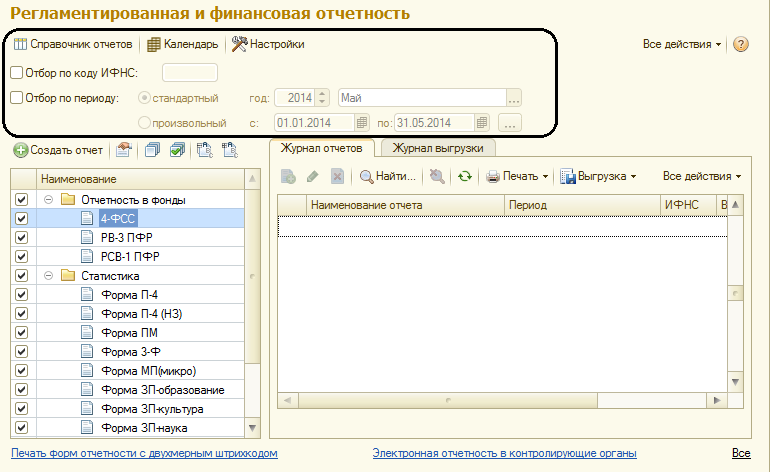Open Справочник отчетов from toolbar
Viewport: 770px width, 472px height.
click(73, 44)
